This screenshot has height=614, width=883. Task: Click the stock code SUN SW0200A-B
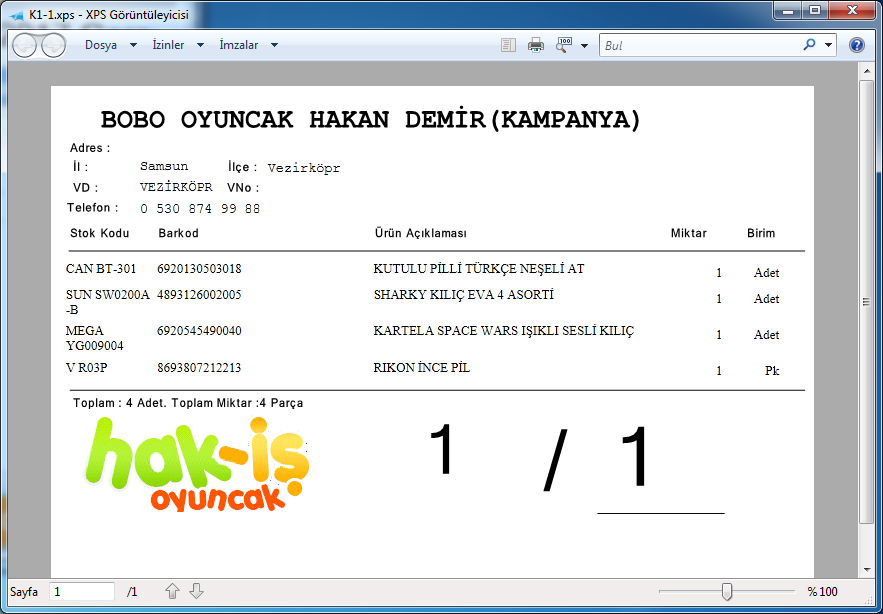point(108,302)
